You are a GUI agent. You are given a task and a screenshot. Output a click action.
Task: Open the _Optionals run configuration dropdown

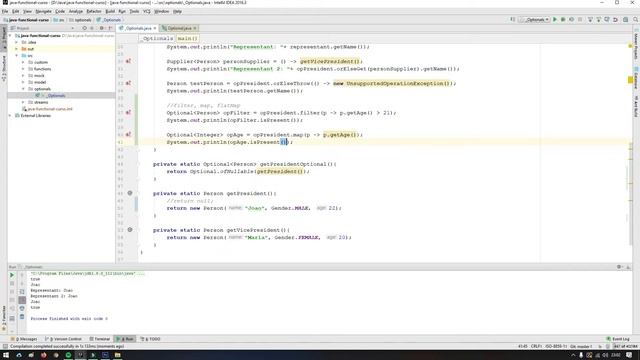click(x=534, y=20)
